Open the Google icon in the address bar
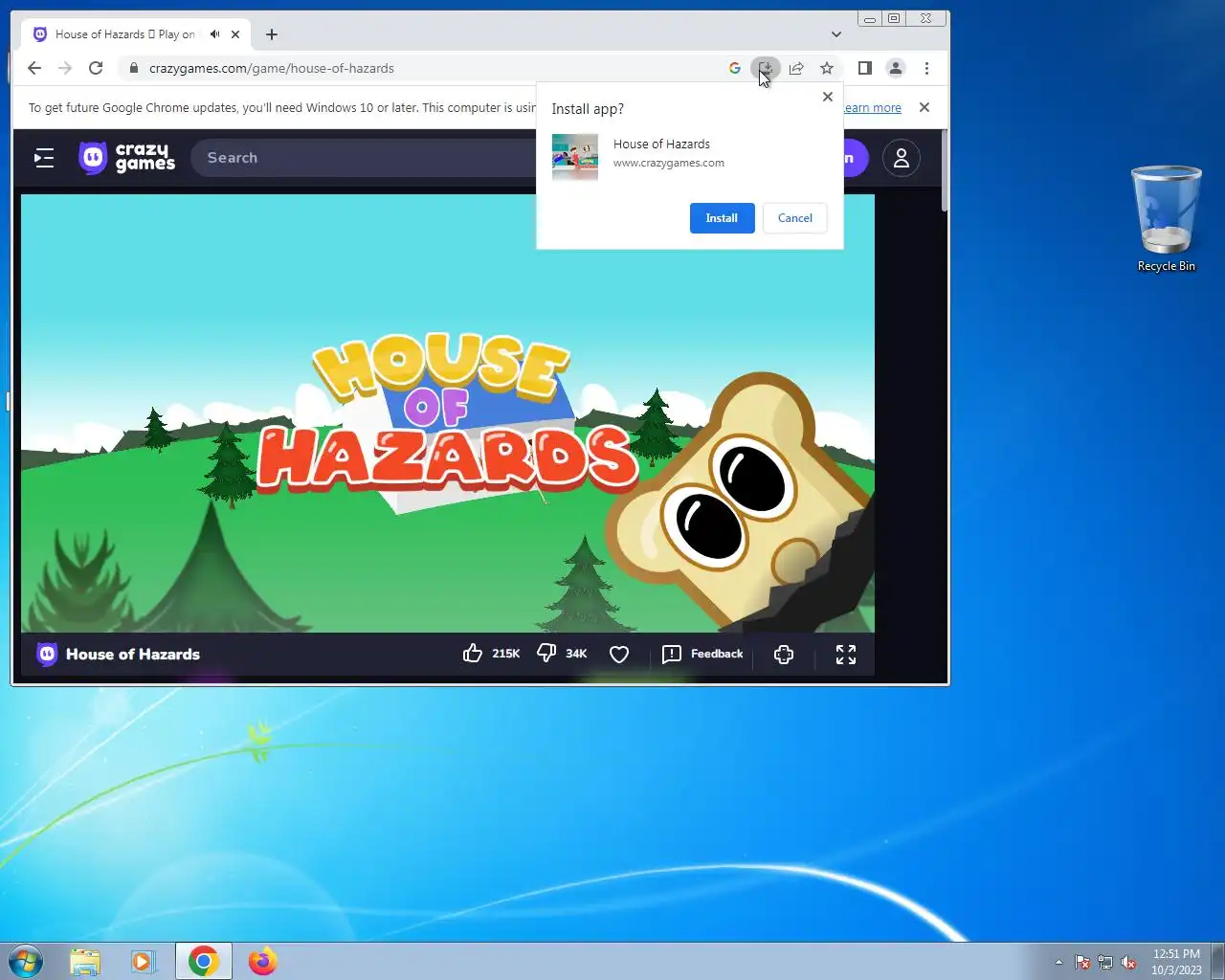1225x980 pixels. [x=735, y=68]
